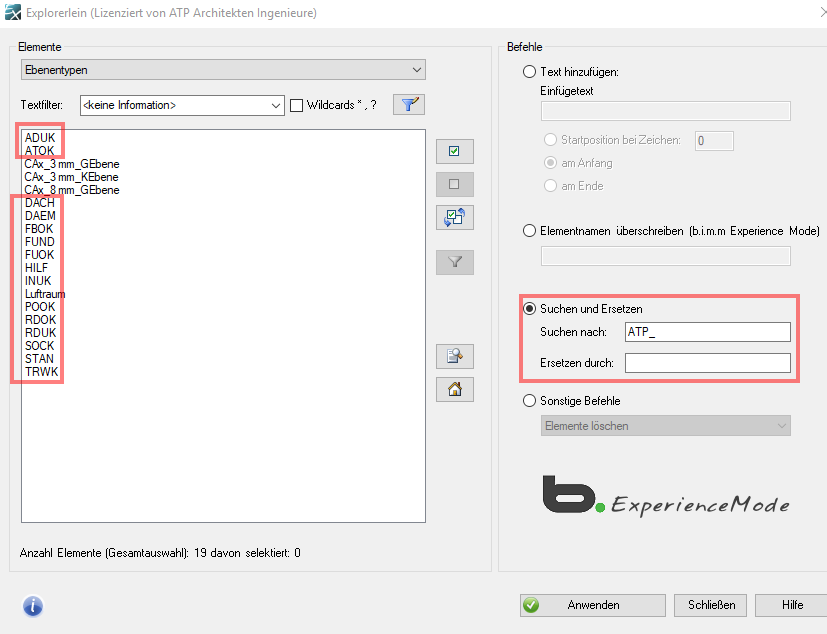Click the preview magnifier document button

(454, 356)
